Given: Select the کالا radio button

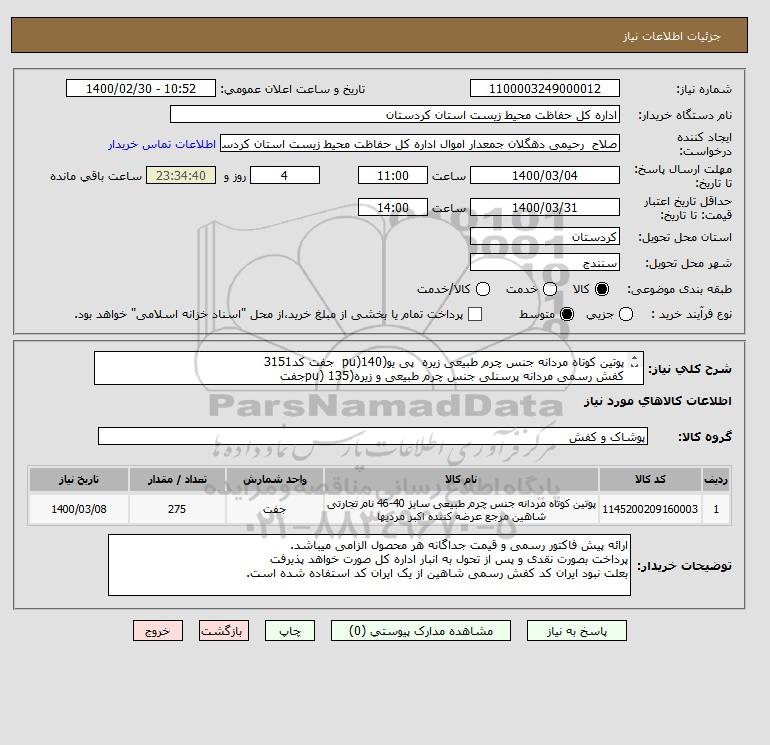Looking at the screenshot, I should pos(602,289).
